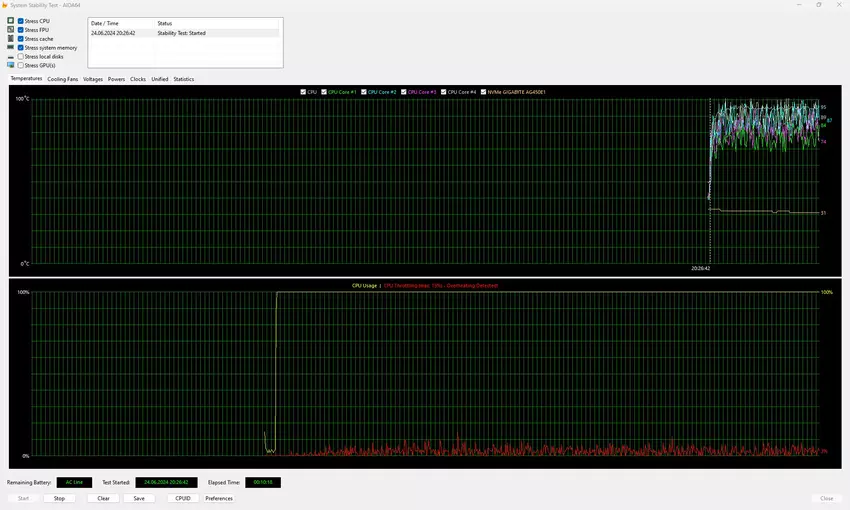Hide CPU Core #1 from temperature graph
The image size is (850, 510).
[x=326, y=92]
